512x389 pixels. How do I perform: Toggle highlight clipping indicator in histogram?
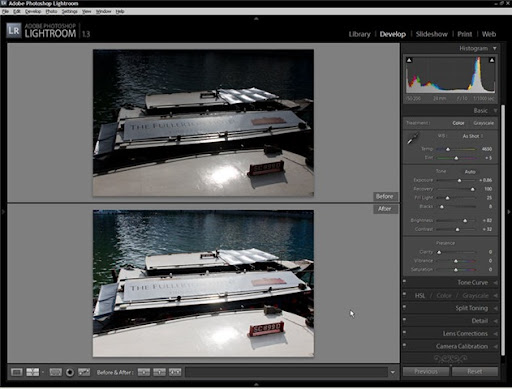(x=492, y=60)
